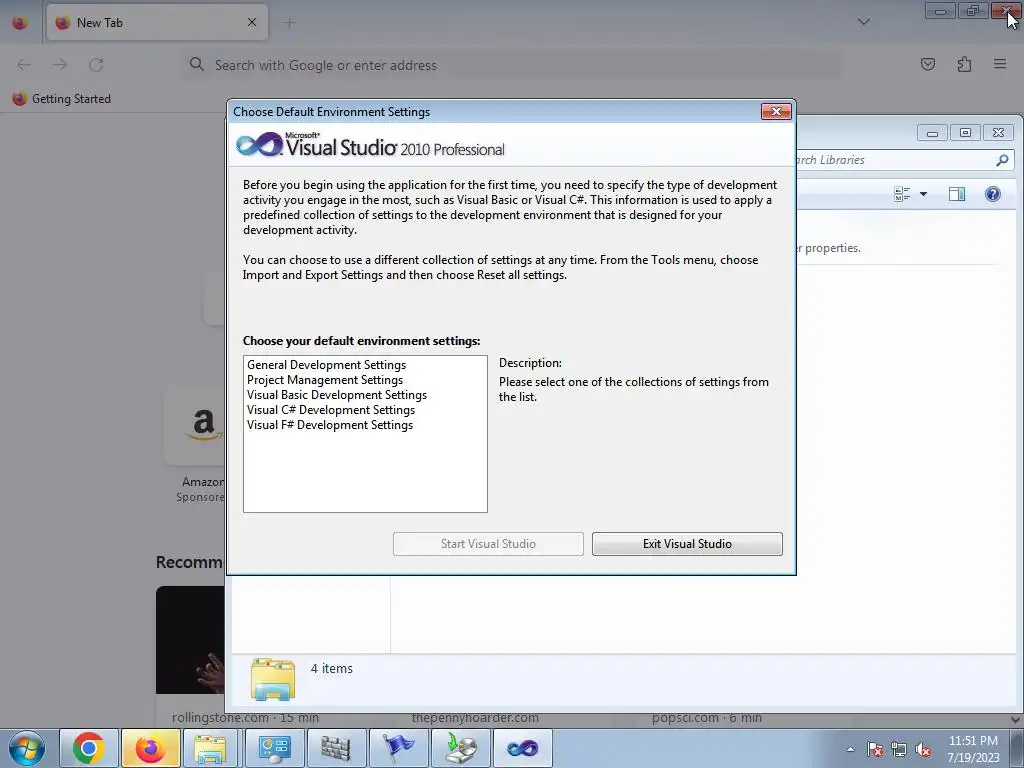Click the muted volume tray icon
This screenshot has width=1024, height=768.
(x=923, y=750)
